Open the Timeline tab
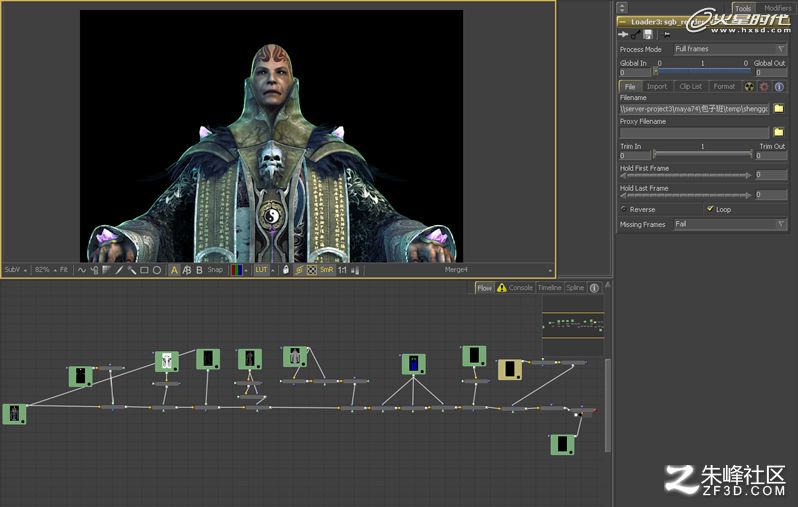Image resolution: width=798 pixels, height=507 pixels. pos(550,288)
